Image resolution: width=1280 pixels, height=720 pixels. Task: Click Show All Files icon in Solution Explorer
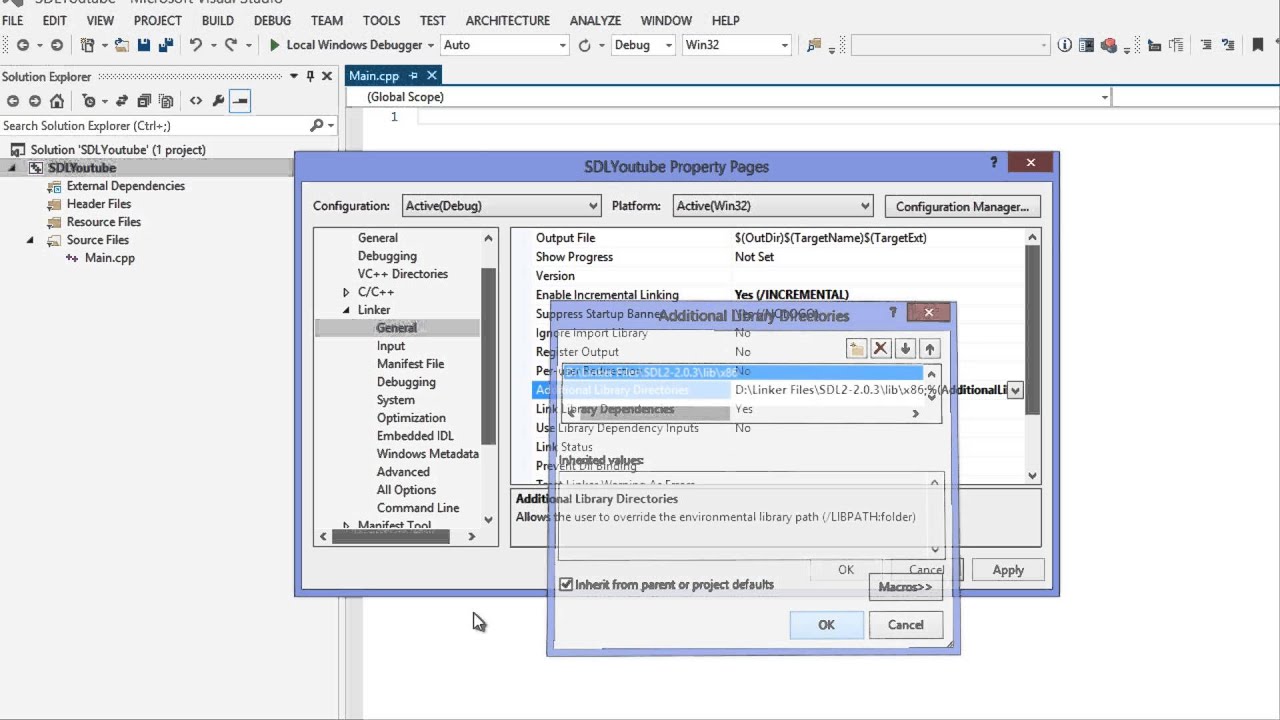(166, 101)
